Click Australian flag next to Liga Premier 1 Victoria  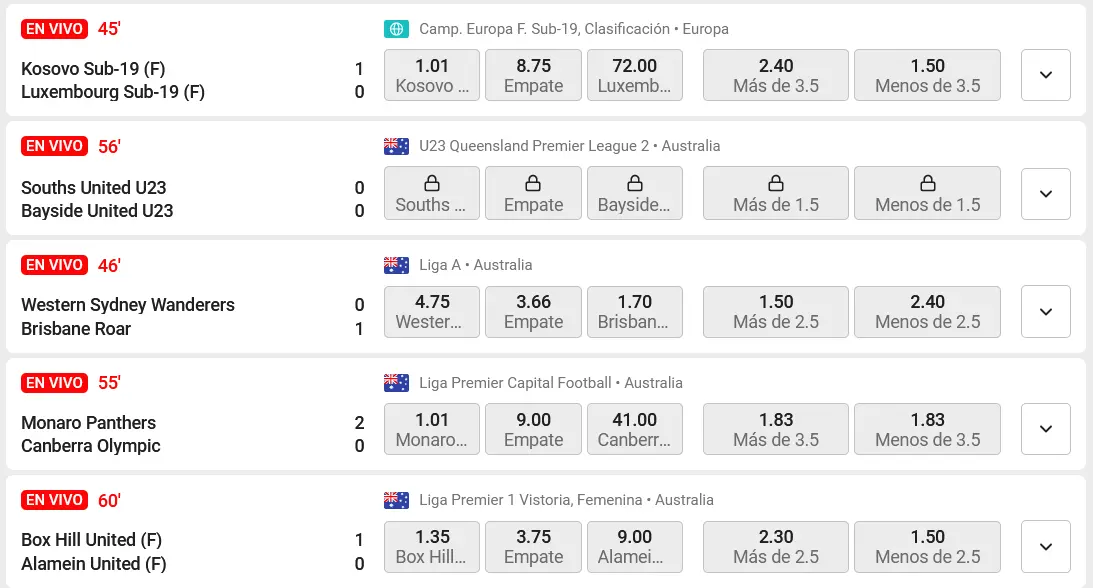tap(396, 500)
